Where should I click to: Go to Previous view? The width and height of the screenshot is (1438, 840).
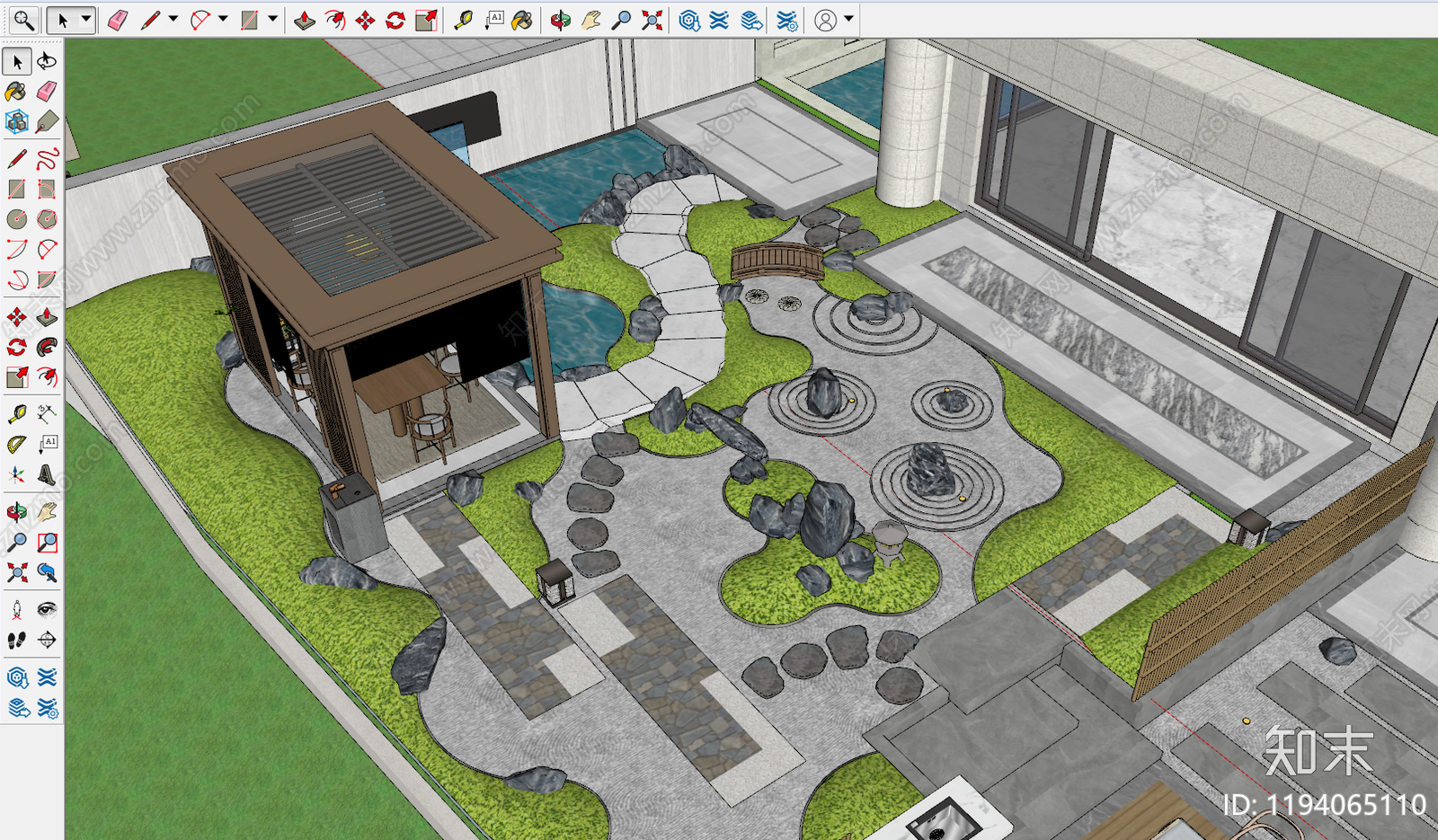click(x=47, y=572)
